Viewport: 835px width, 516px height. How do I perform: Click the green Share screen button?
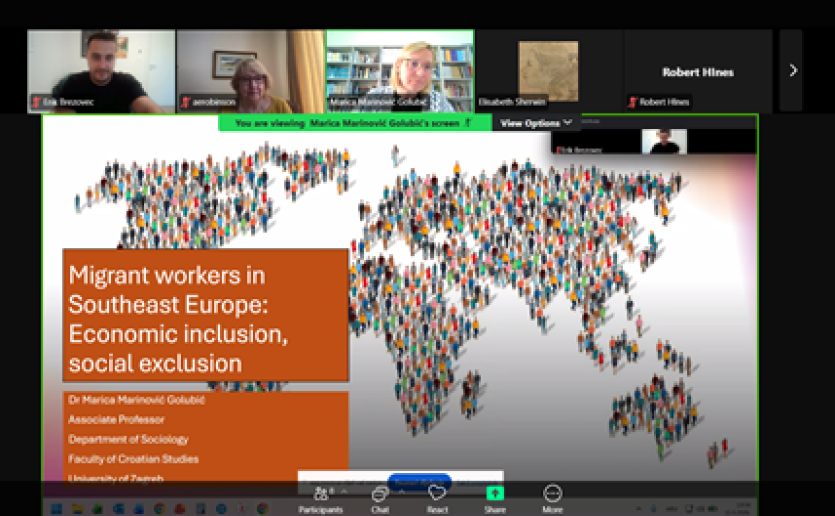pyautogui.click(x=495, y=499)
